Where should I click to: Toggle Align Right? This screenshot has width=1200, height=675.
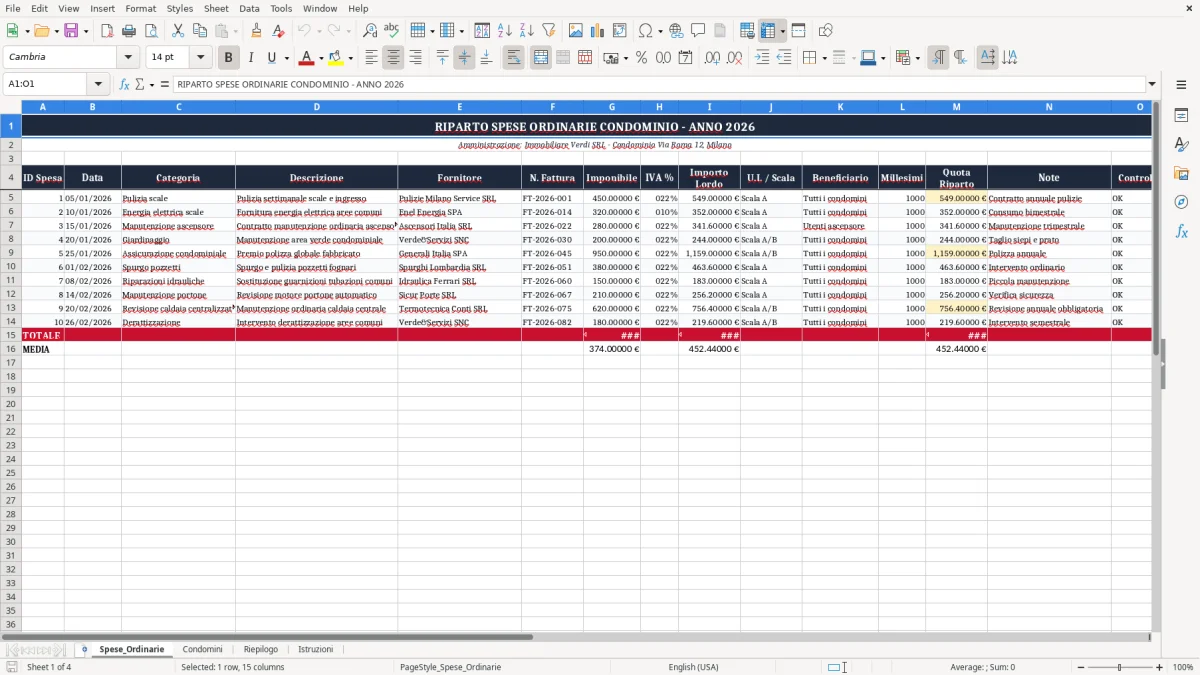click(x=415, y=58)
